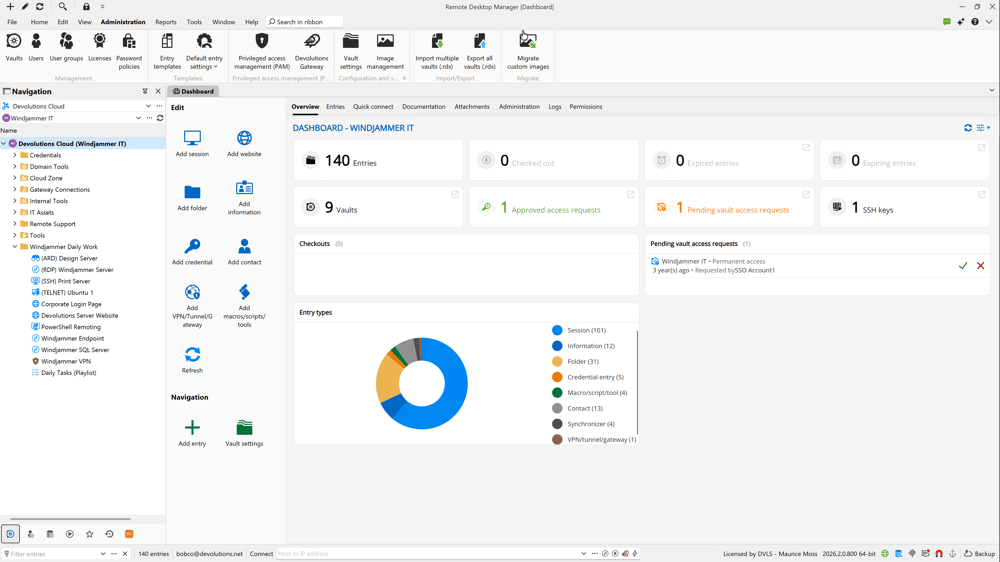Switch to the Entries tab
Screen dimensions: 1000x562
click(335, 107)
